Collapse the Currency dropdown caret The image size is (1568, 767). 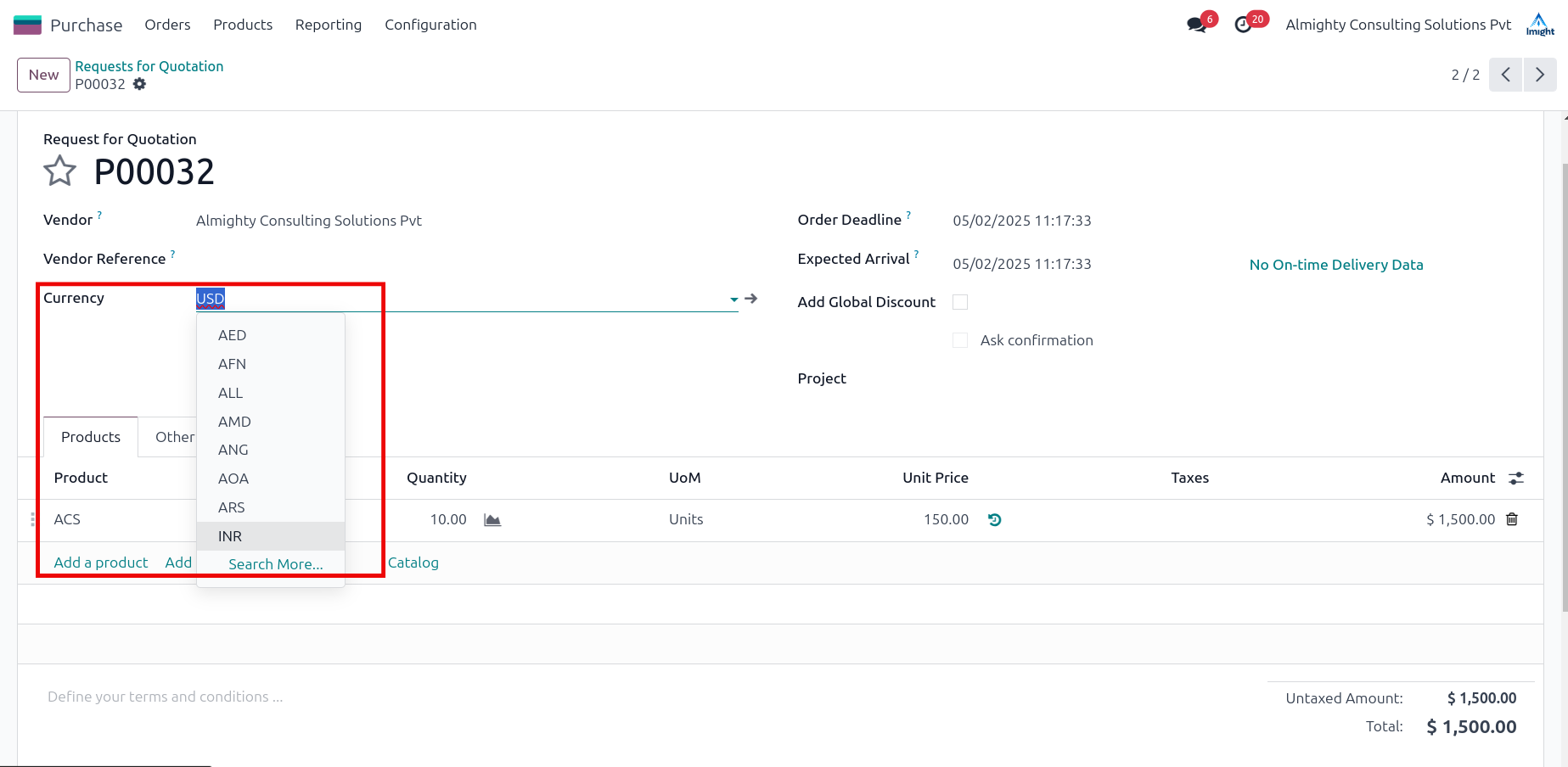point(733,300)
